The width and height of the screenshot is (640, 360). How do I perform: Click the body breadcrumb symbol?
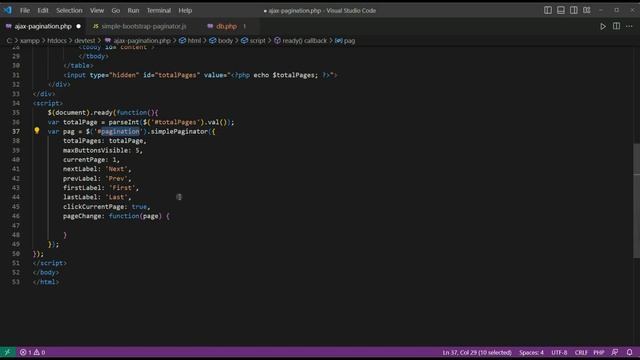221,41
